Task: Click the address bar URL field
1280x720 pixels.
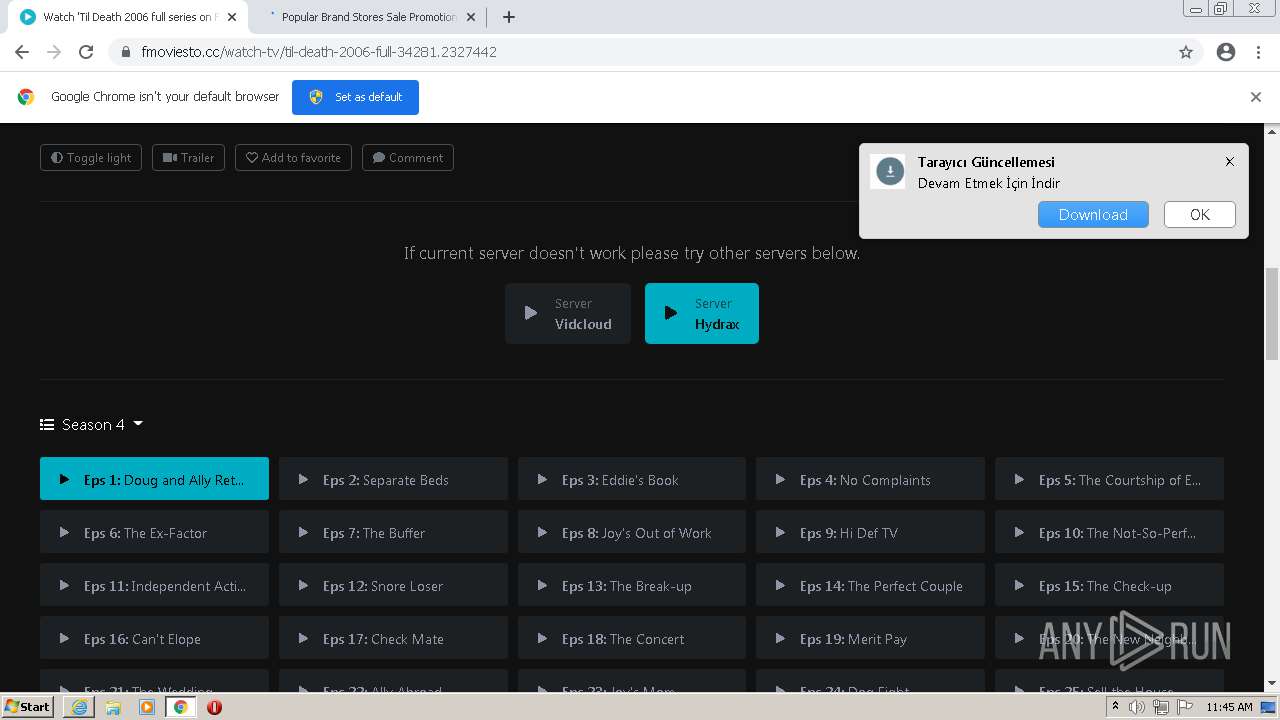Action: pyautogui.click(x=640, y=52)
